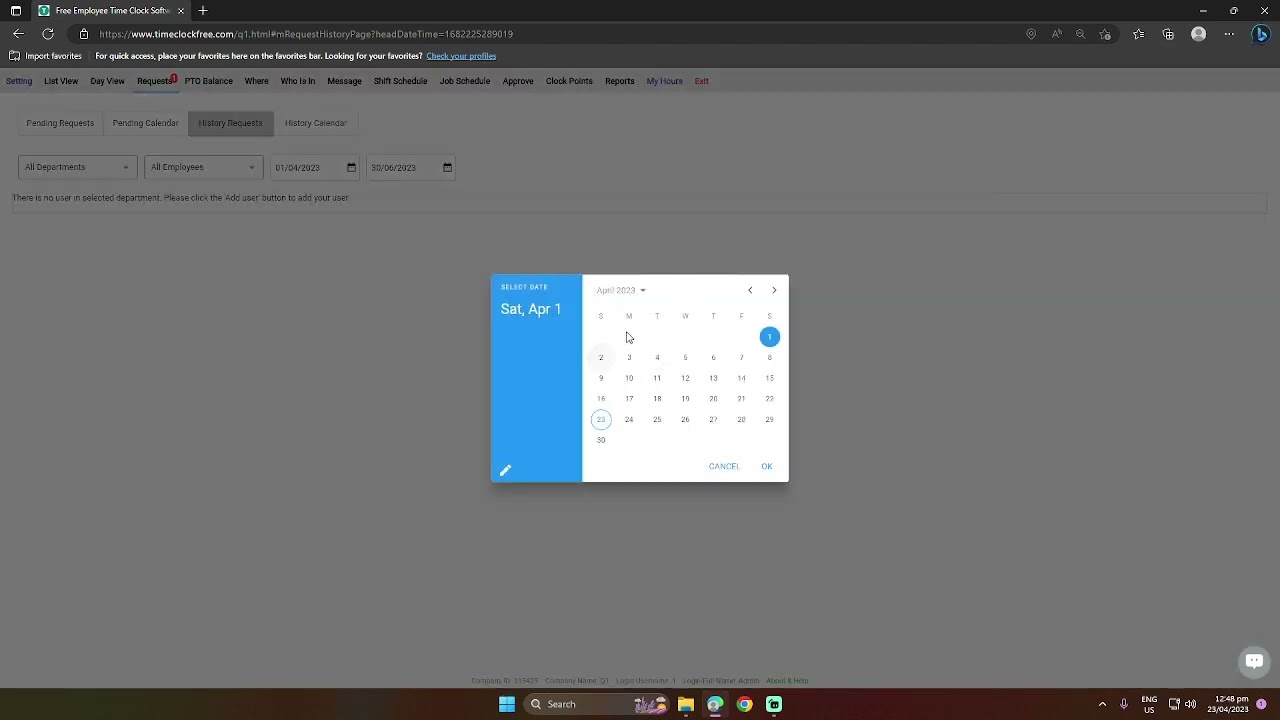Click the Check your profiles link
The height and width of the screenshot is (720, 1280).
461,56
